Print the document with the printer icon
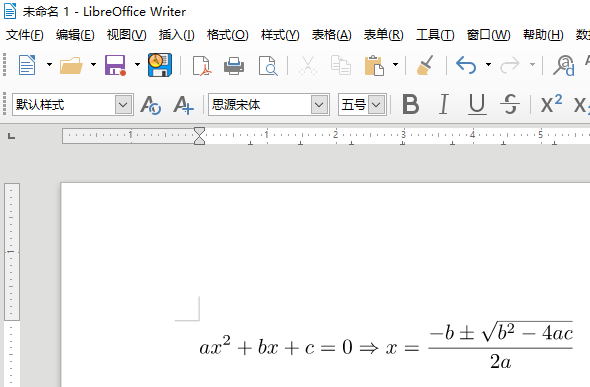 point(234,65)
